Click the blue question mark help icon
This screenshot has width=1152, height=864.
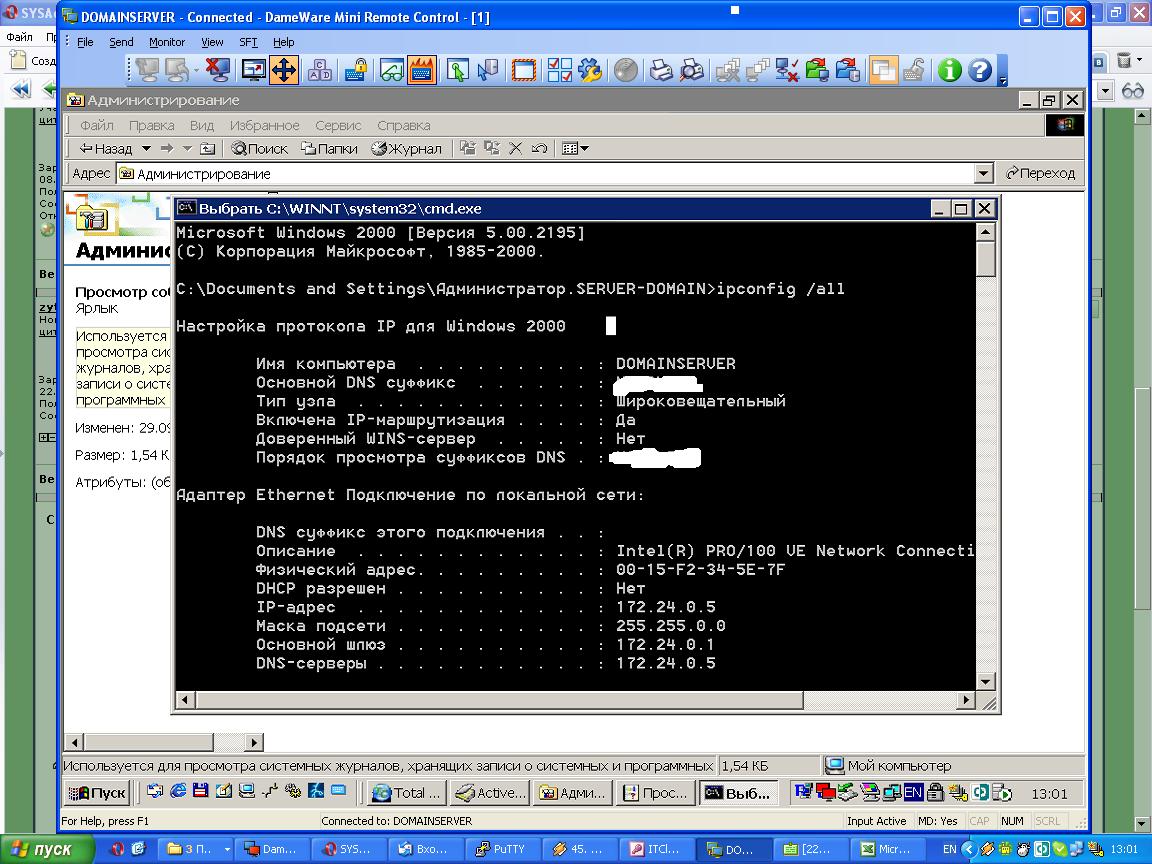[979, 71]
